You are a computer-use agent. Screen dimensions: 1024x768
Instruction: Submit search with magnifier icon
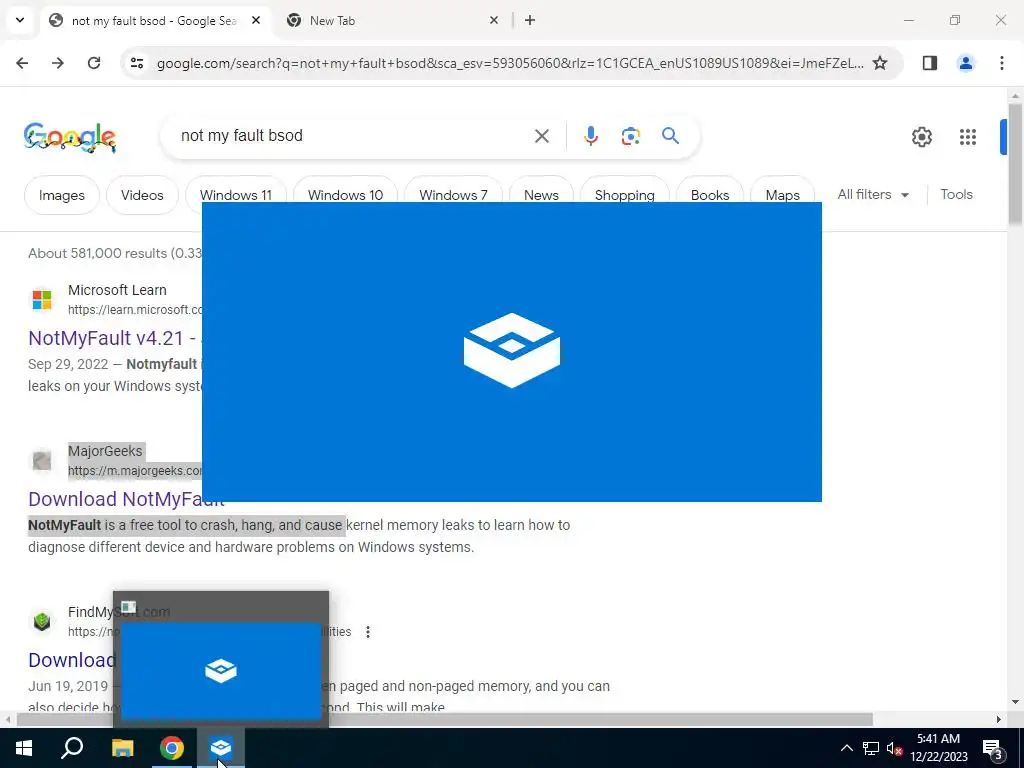pyautogui.click(x=670, y=136)
